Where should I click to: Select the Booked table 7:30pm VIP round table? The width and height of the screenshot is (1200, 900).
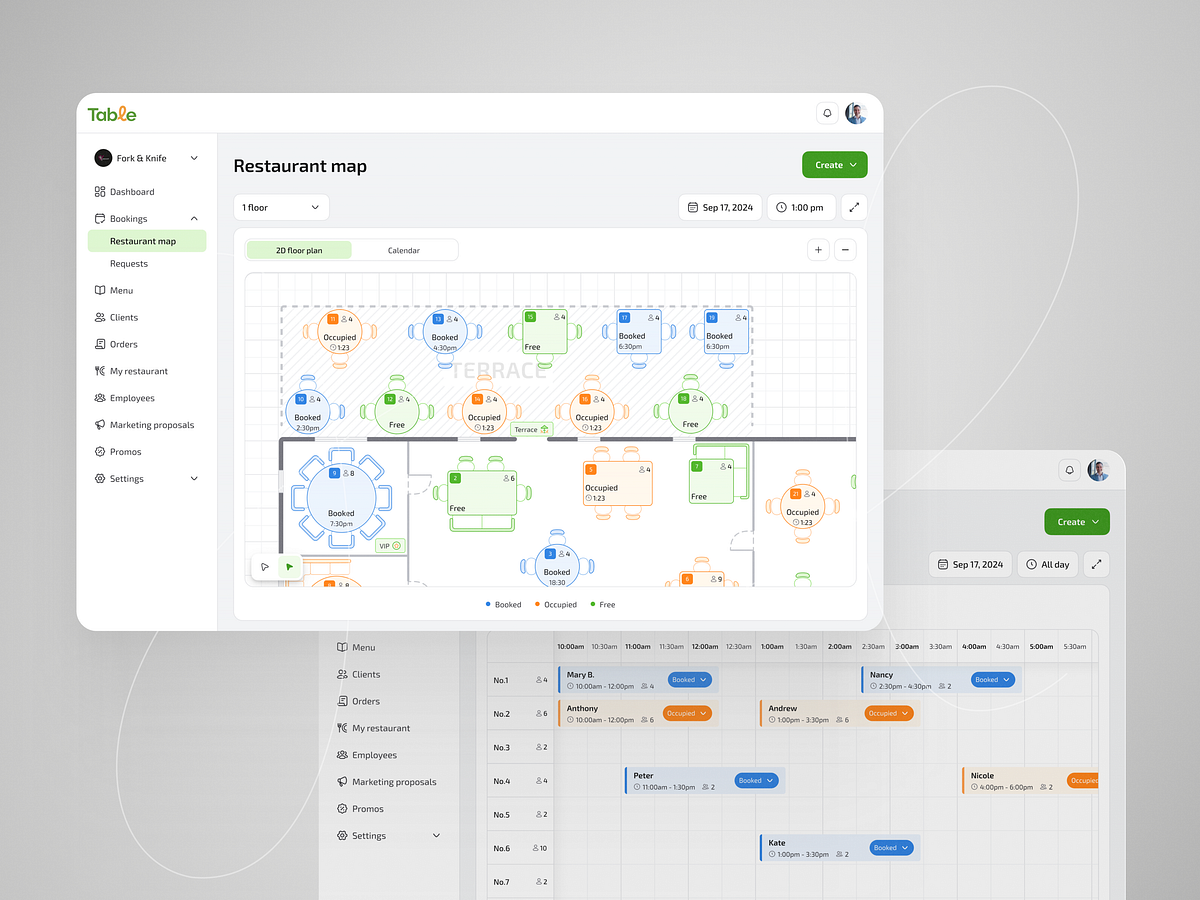pyautogui.click(x=341, y=498)
